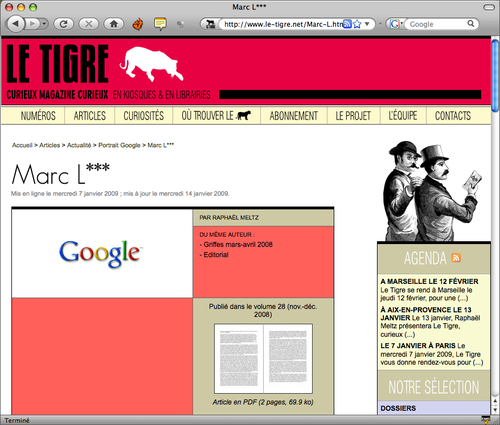Open the L'ÉQUIPE menu item
This screenshot has height=425, width=500.
click(x=403, y=116)
